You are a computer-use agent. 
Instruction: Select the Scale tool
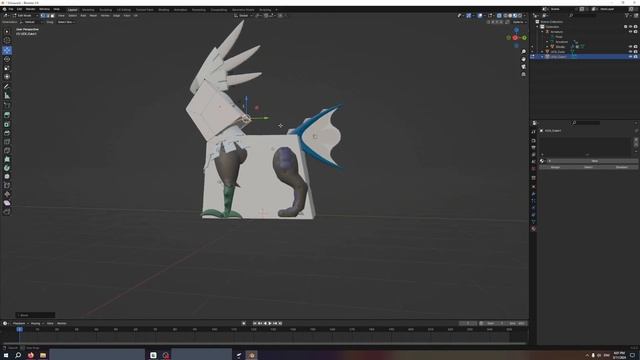click(x=7, y=68)
